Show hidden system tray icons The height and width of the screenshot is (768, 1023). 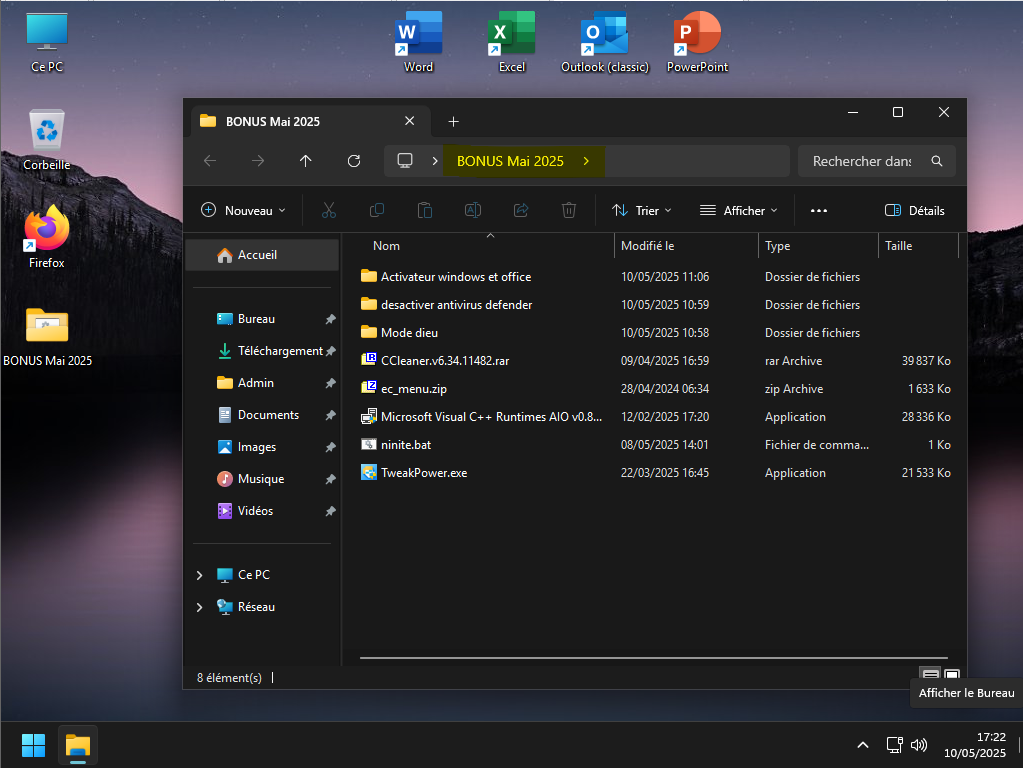(863, 745)
